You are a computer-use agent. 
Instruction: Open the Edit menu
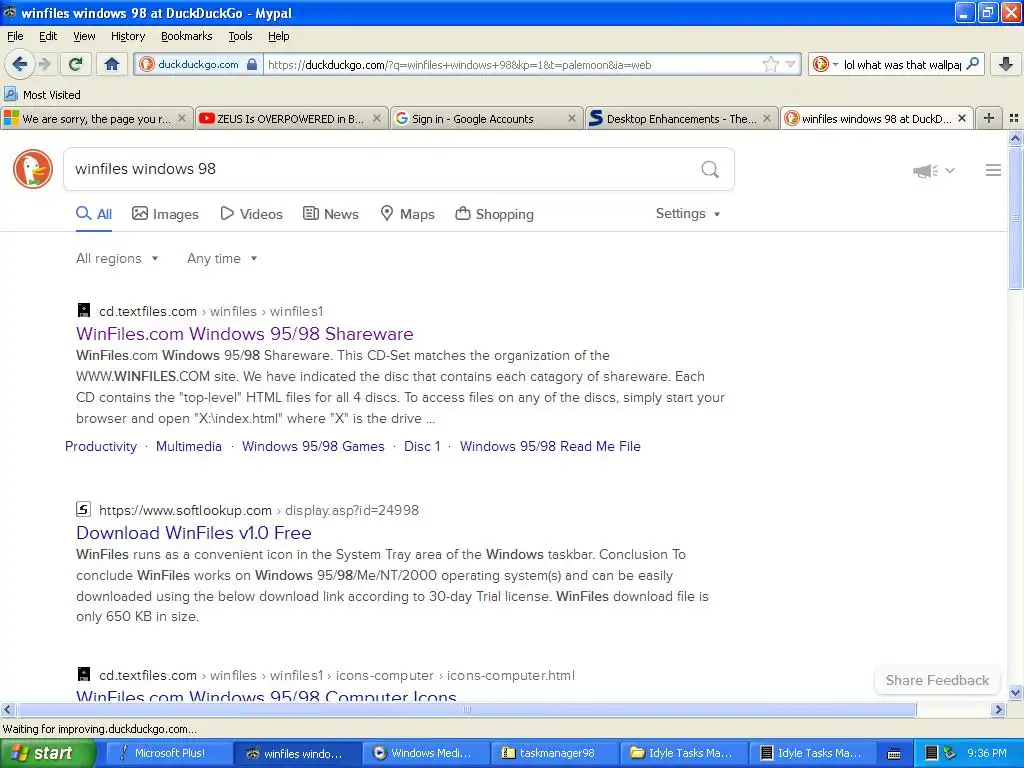(x=48, y=36)
